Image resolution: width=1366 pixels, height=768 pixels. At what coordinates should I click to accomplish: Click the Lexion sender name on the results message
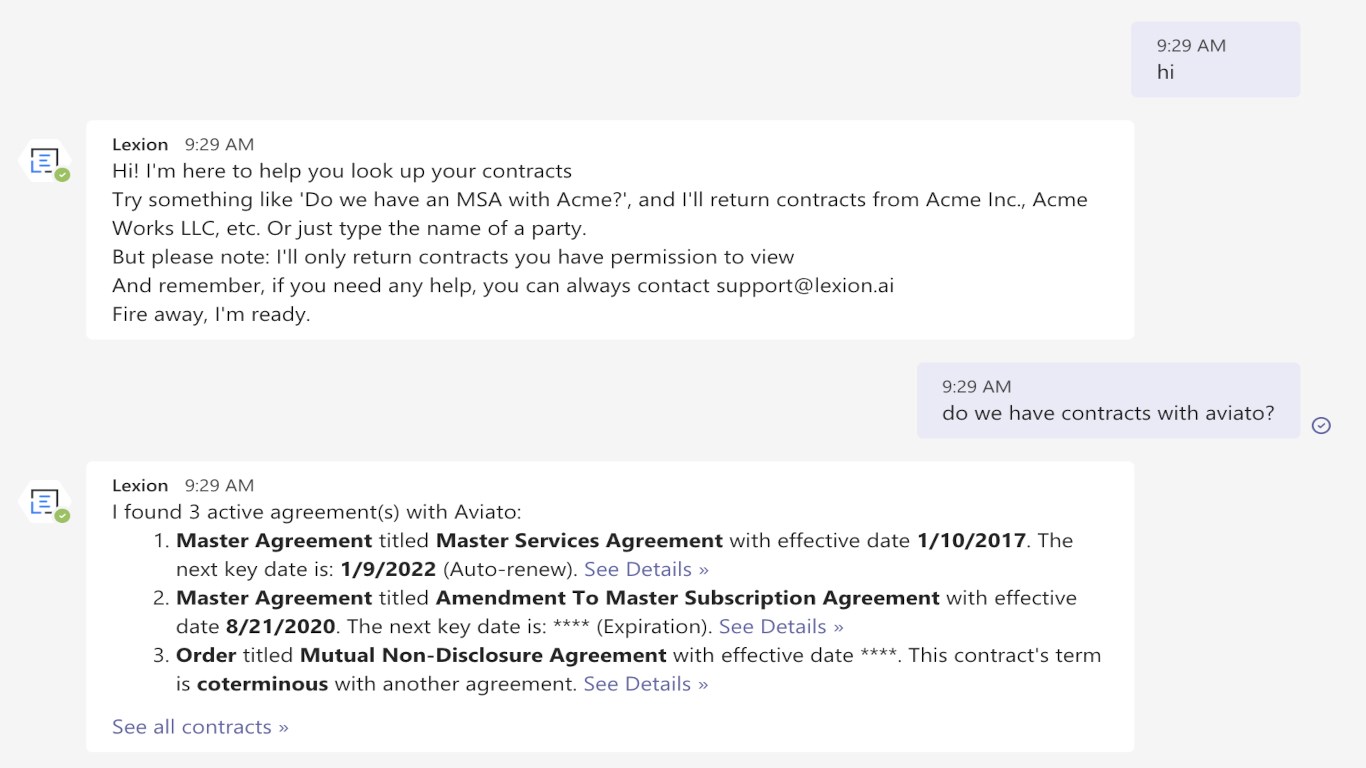140,486
